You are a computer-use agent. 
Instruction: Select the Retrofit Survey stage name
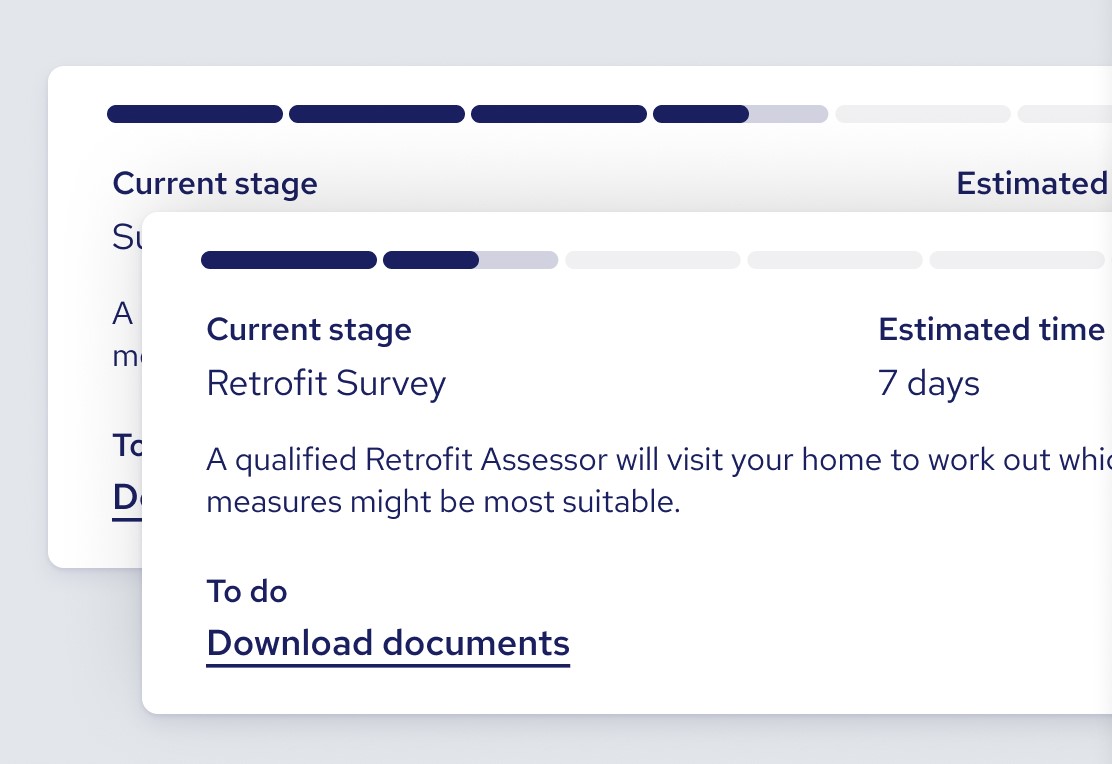tap(326, 384)
